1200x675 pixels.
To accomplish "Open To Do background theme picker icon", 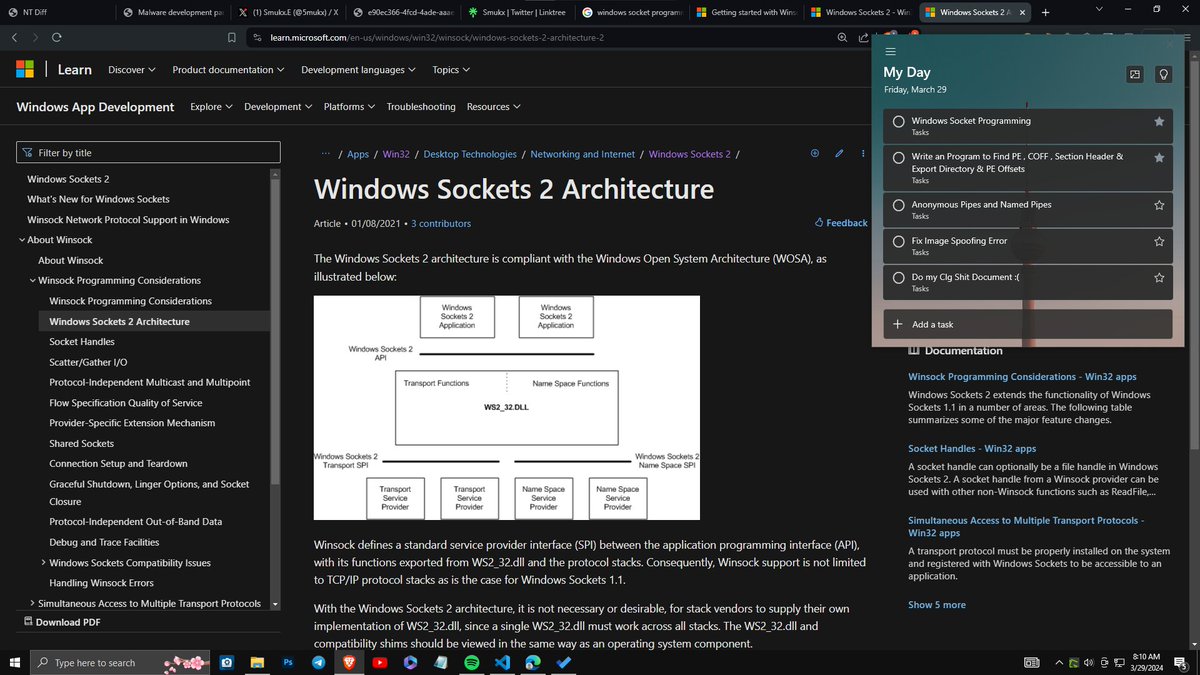I will click(1134, 74).
